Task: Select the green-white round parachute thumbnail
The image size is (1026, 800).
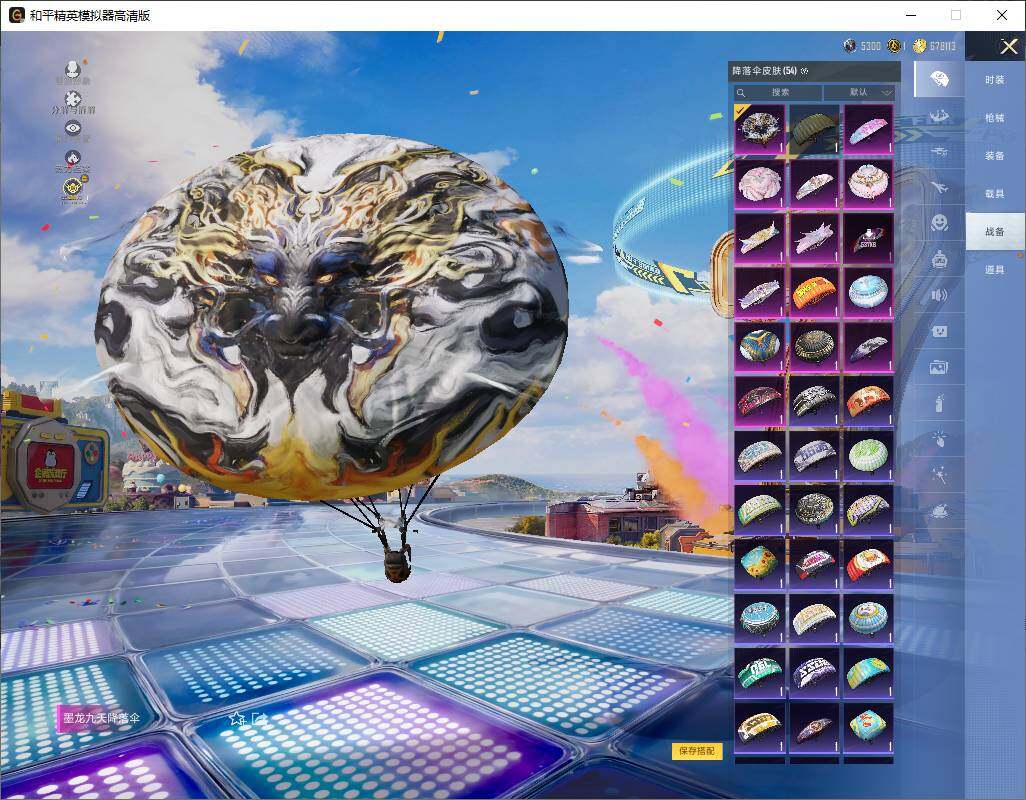Action: [x=868, y=455]
